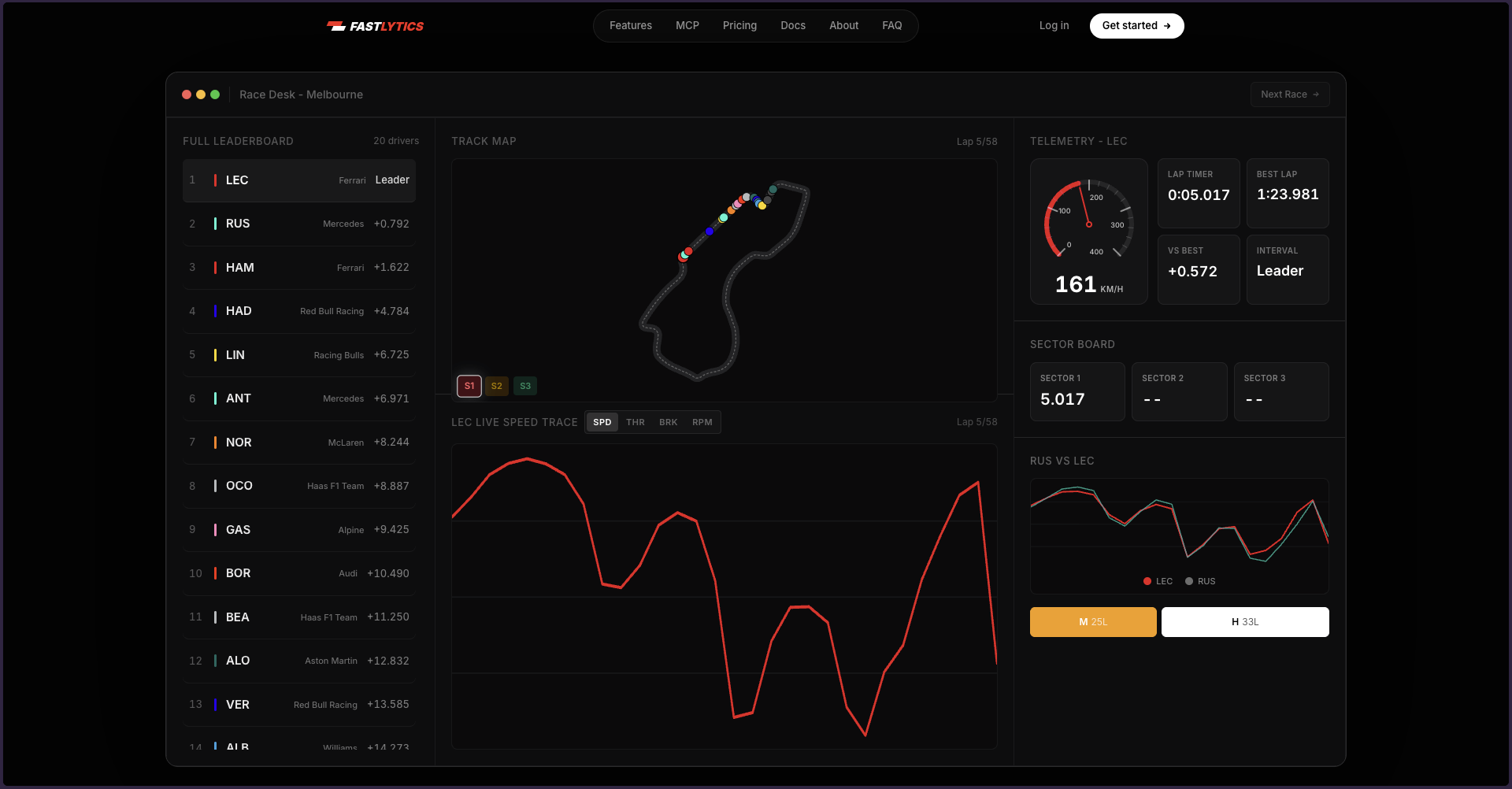Select OCO row in leaderboard
This screenshot has height=789, width=1512.
click(299, 486)
